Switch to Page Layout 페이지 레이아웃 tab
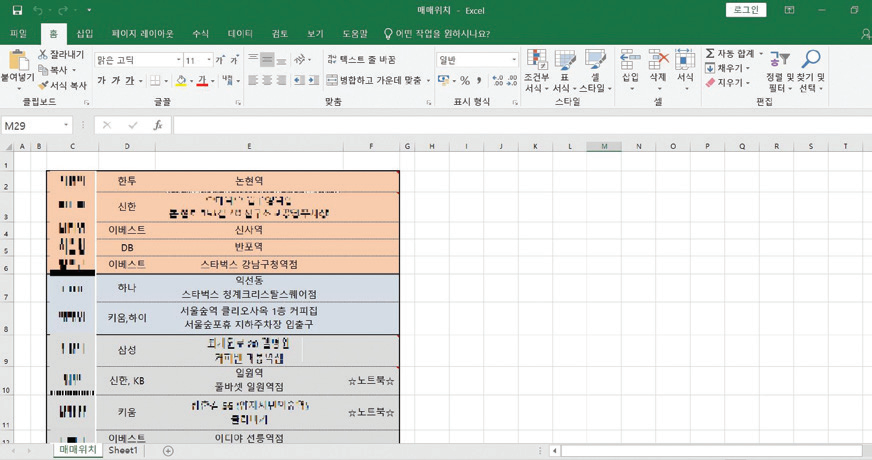The image size is (872, 460). [x=142, y=34]
